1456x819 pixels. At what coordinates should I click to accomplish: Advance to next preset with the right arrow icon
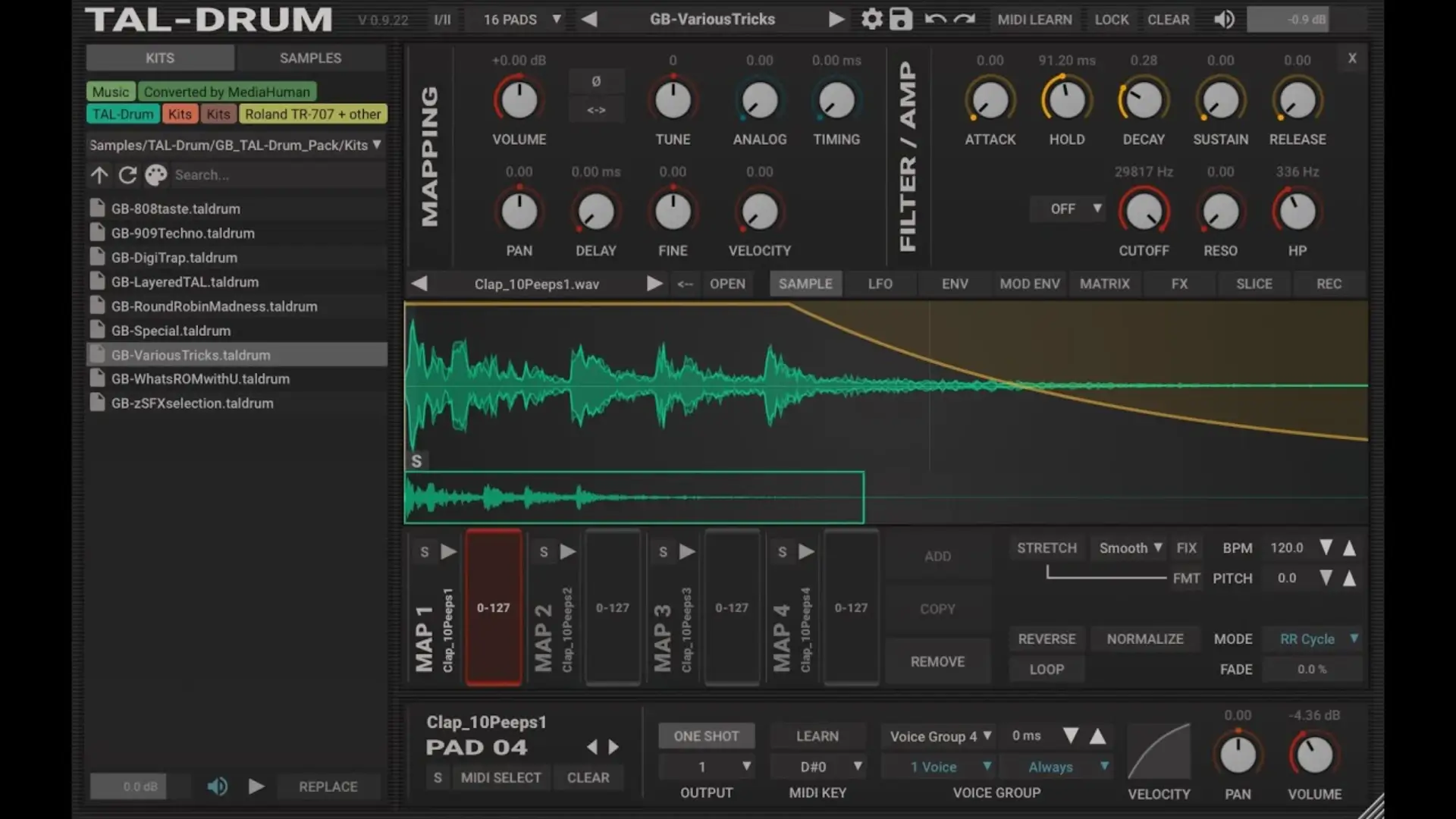pyautogui.click(x=837, y=19)
